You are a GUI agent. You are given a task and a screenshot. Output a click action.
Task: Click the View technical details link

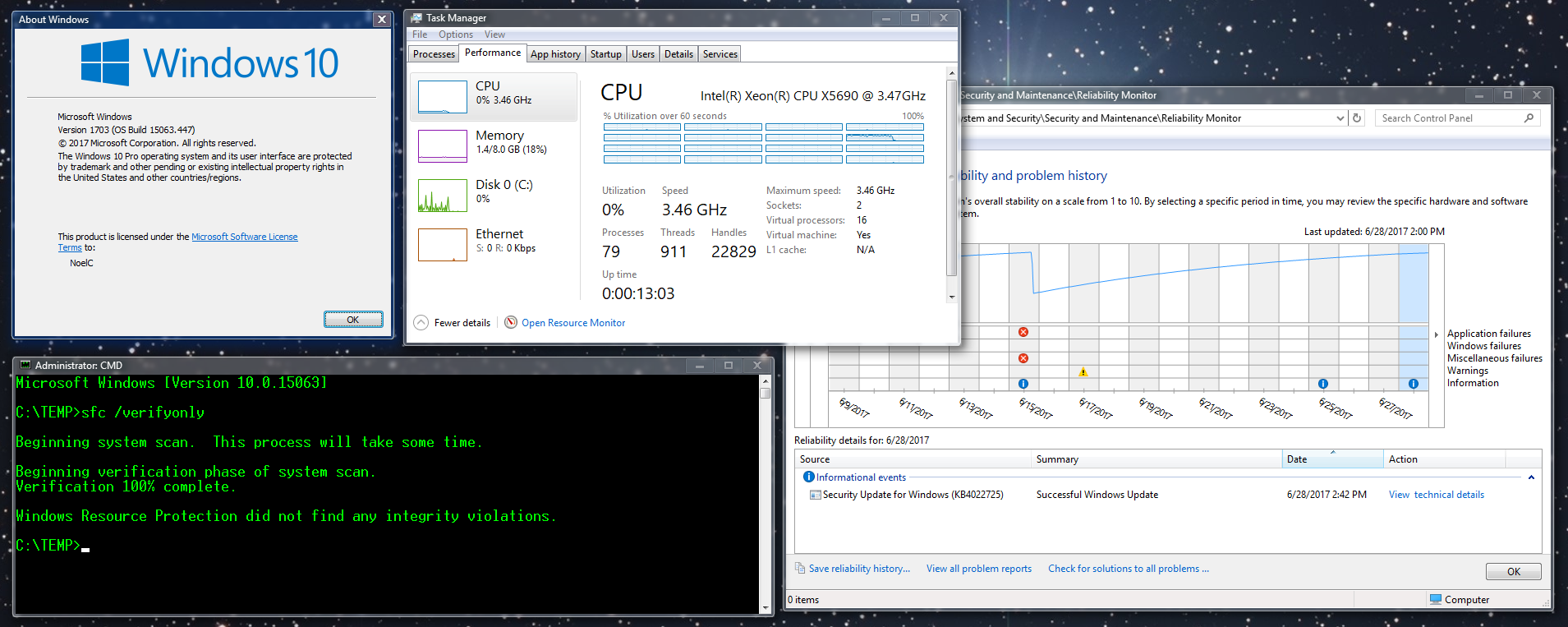(x=1436, y=495)
